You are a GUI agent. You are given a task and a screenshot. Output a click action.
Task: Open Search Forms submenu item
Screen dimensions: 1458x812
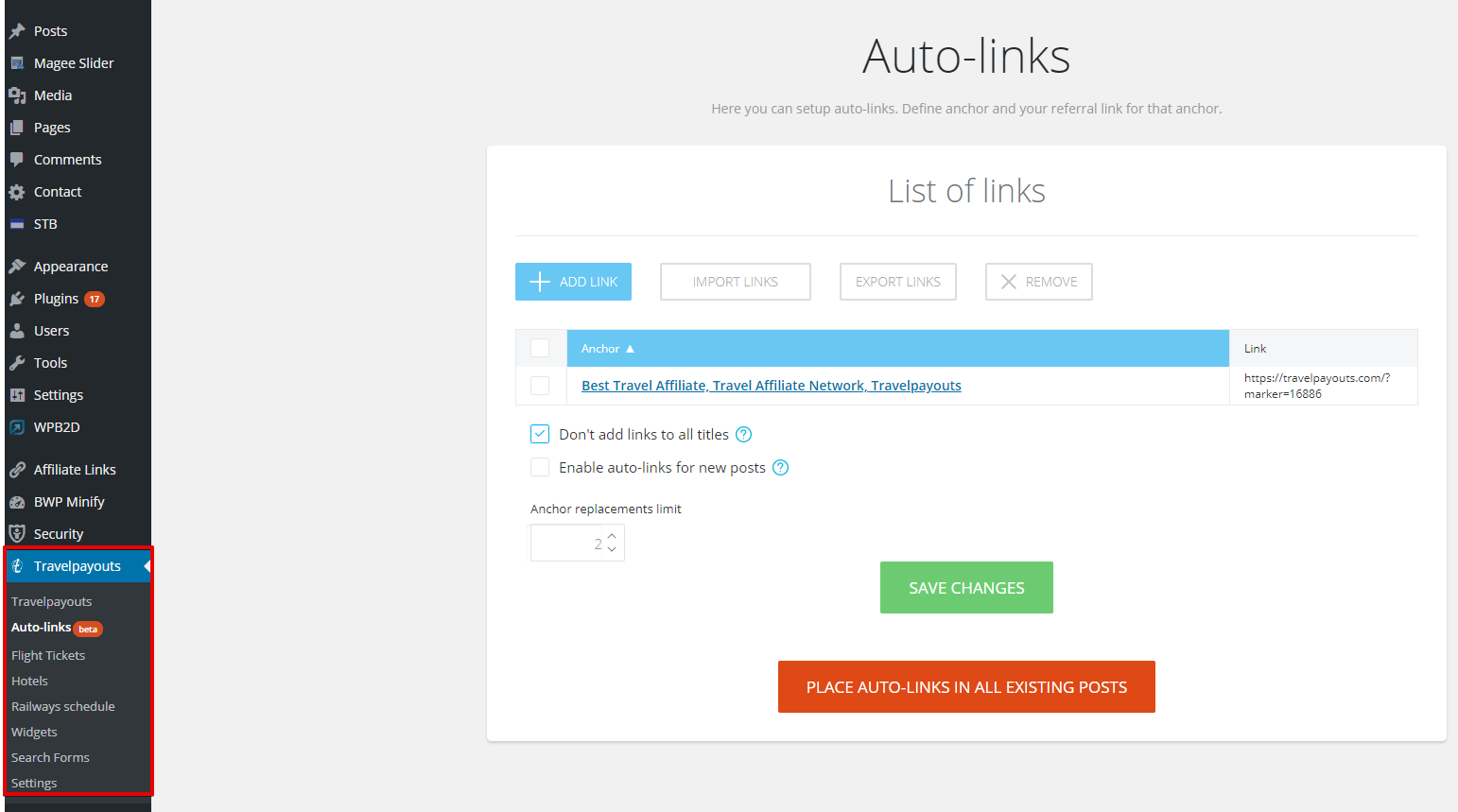[50, 757]
